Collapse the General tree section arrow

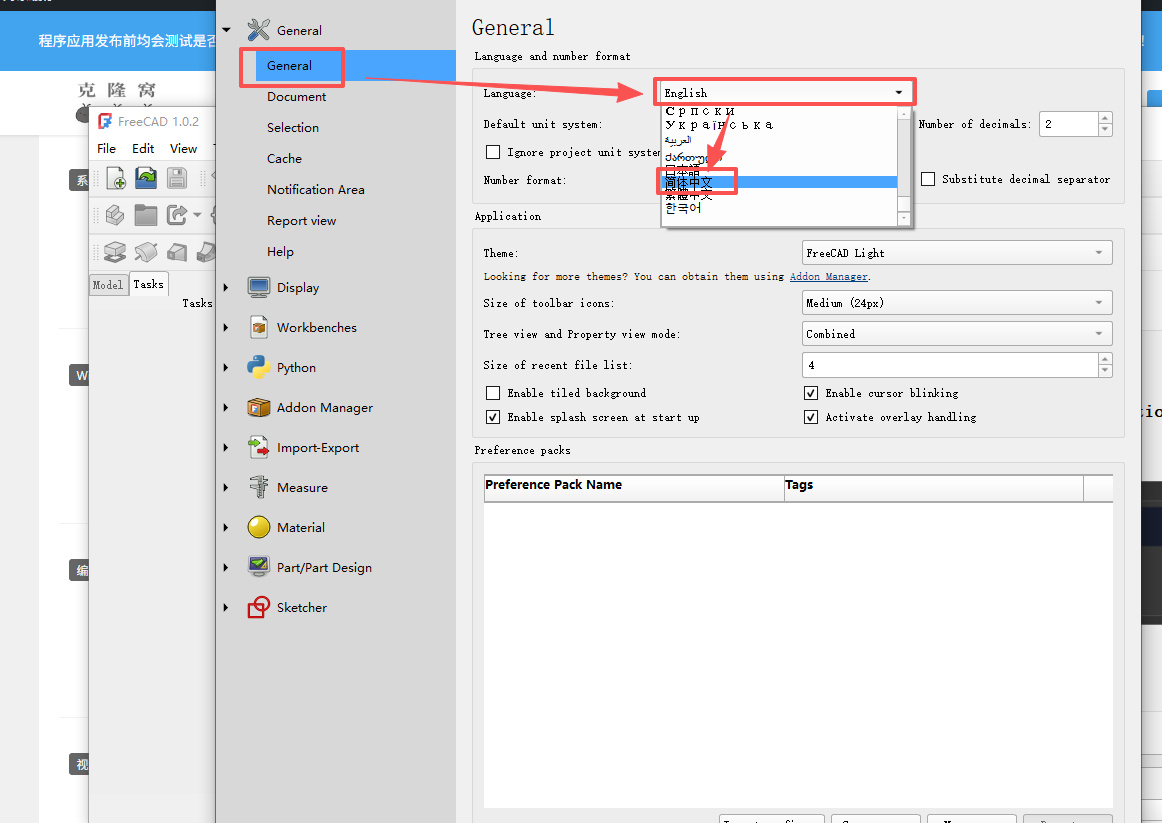(x=227, y=30)
